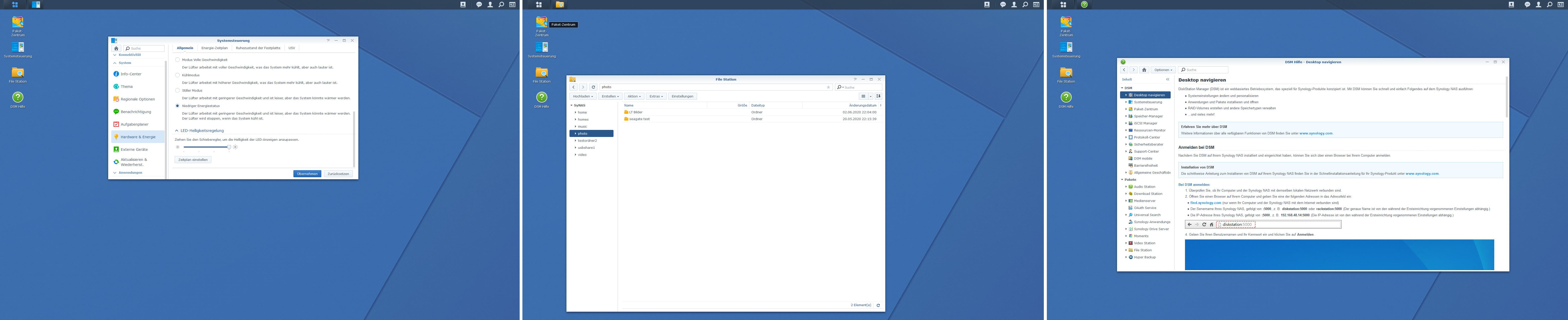Sort by Änderungsdatum column header

863,105
